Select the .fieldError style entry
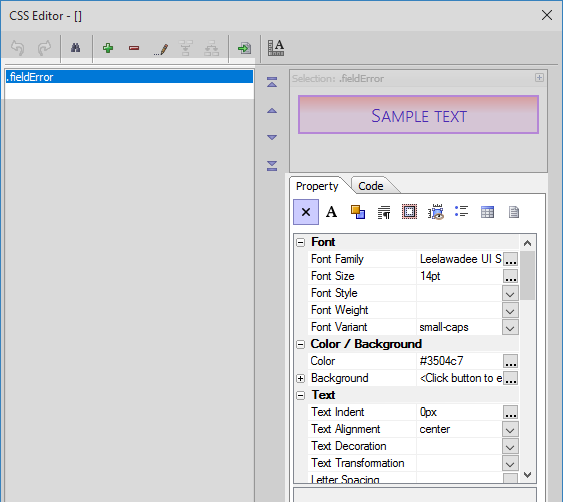Viewport: 563px width, 502px height. [129, 77]
